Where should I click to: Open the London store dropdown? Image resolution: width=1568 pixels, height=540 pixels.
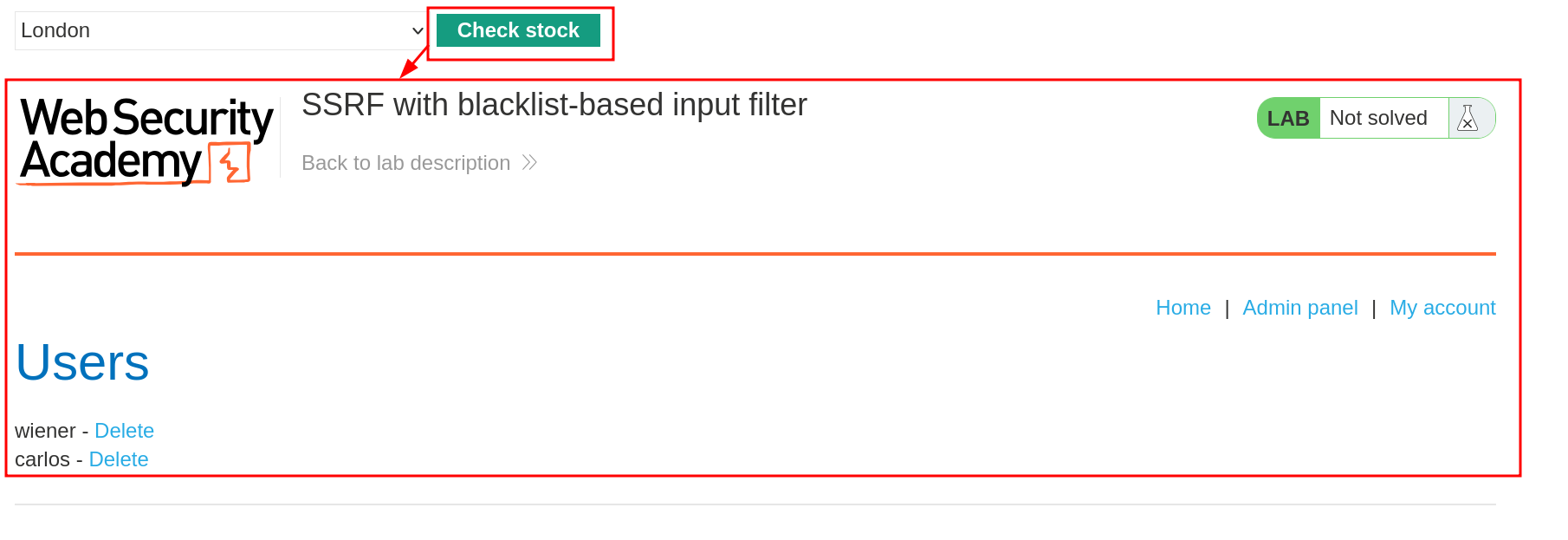coord(217,31)
